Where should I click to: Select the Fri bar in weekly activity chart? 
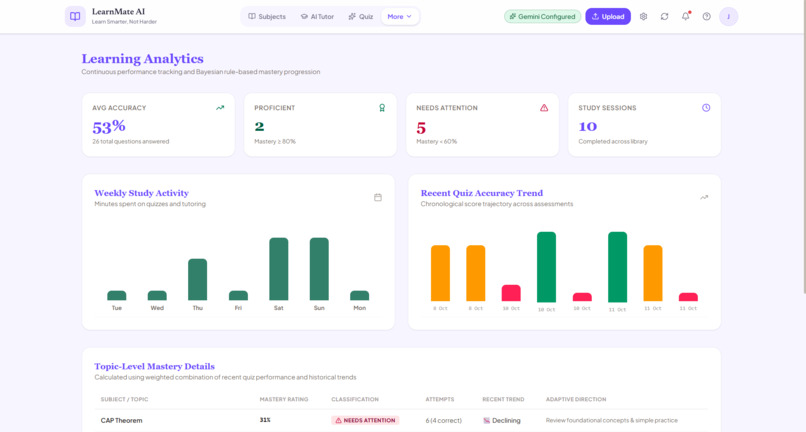click(238, 295)
